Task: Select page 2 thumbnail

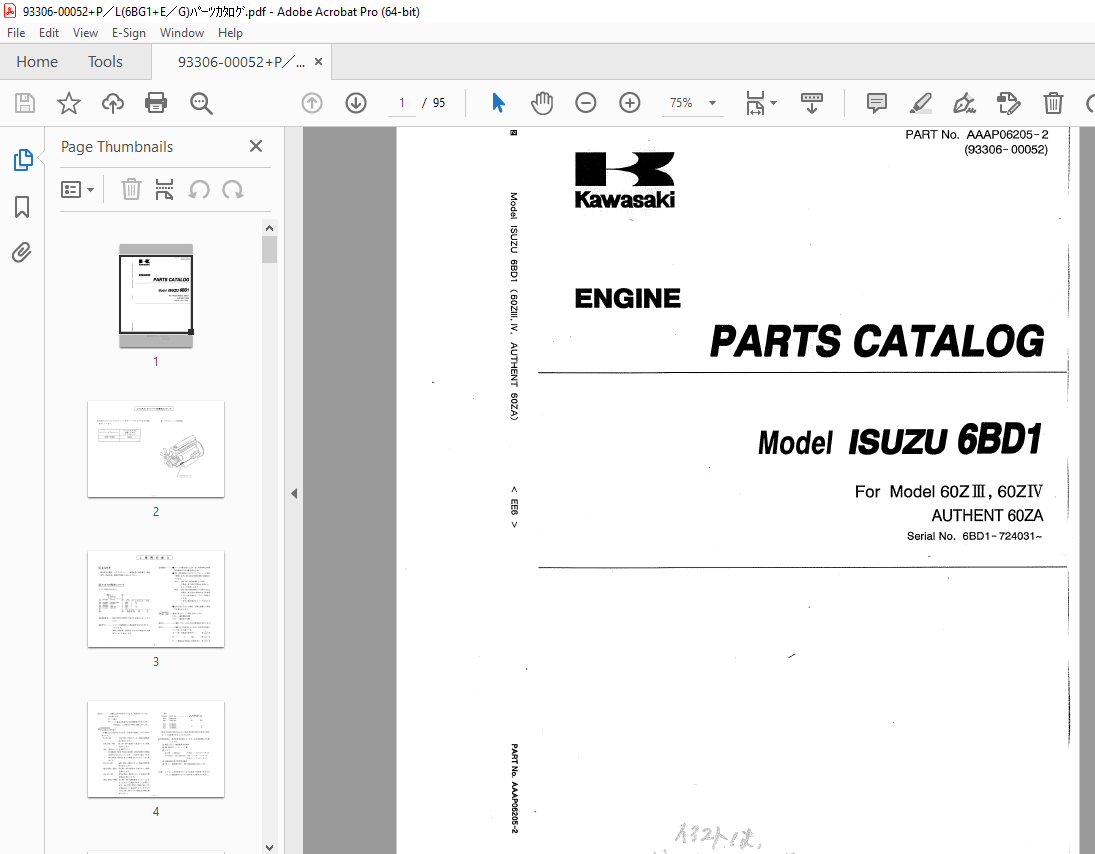Action: [x=156, y=449]
